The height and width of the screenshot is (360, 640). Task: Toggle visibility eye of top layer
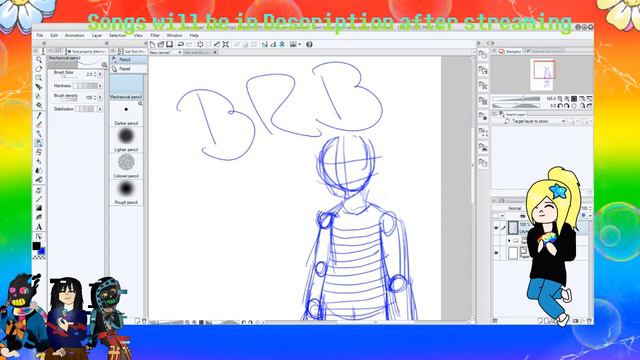(x=496, y=228)
